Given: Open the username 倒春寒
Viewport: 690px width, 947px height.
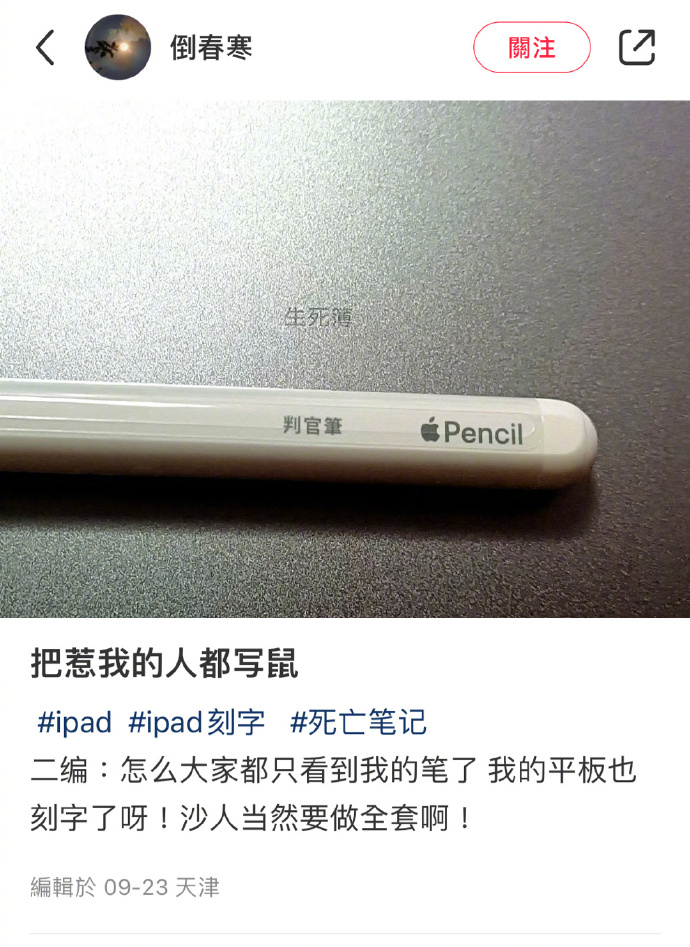Looking at the screenshot, I should click(211, 47).
